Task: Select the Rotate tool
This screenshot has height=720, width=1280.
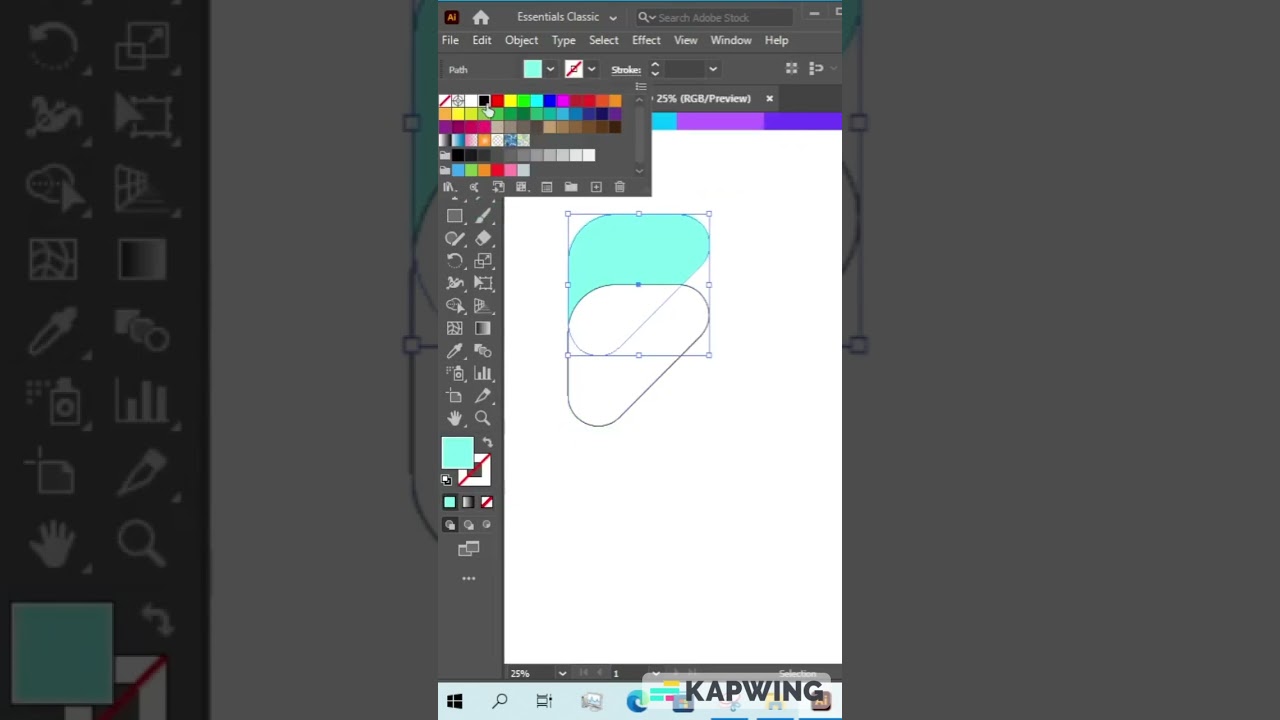Action: pos(455,261)
